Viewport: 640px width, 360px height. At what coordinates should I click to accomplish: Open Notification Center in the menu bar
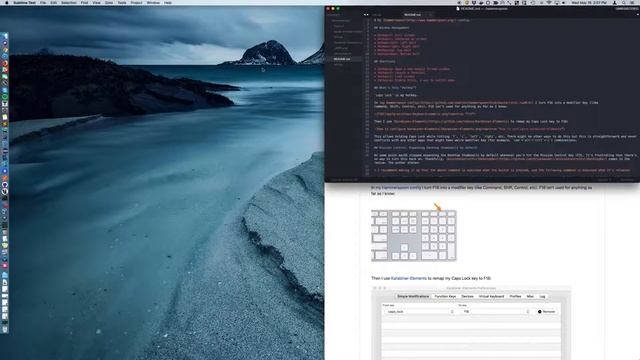coord(633,2)
